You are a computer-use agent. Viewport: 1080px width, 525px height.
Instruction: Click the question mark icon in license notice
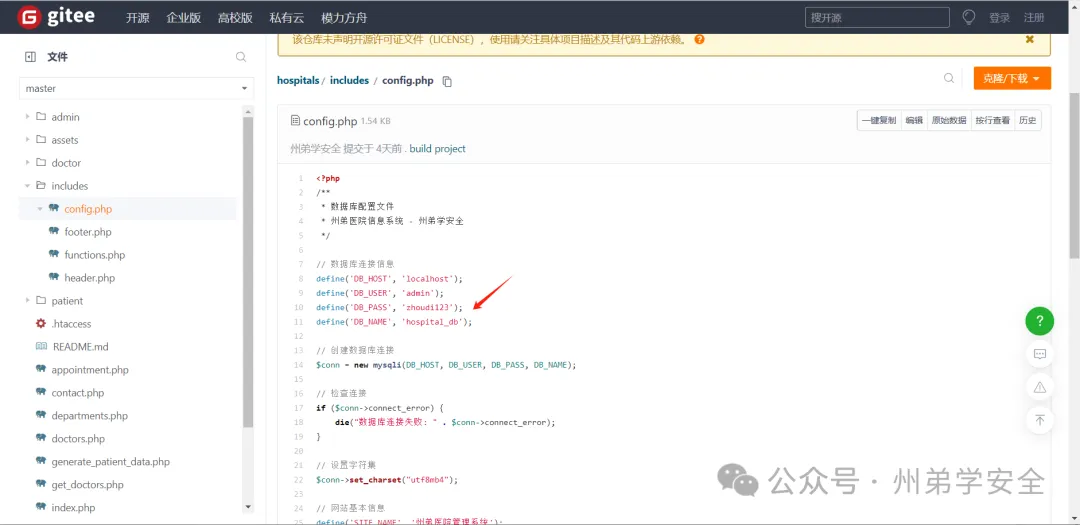(699, 39)
